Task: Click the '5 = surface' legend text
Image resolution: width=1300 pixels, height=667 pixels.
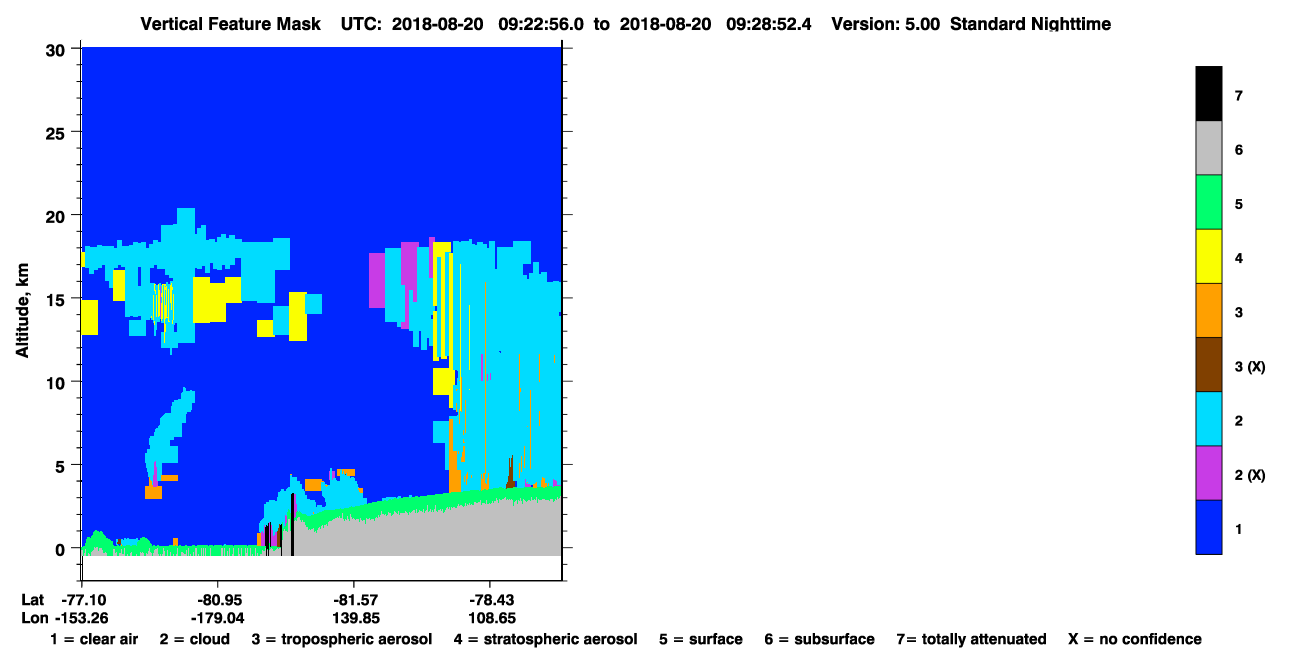Action: [701, 639]
